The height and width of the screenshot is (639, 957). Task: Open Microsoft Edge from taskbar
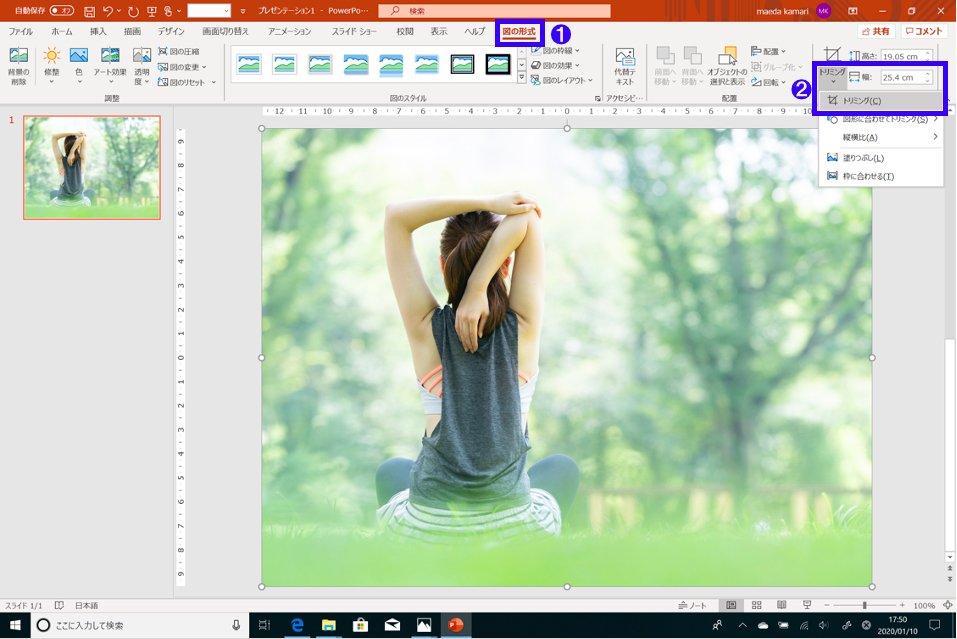click(297, 625)
